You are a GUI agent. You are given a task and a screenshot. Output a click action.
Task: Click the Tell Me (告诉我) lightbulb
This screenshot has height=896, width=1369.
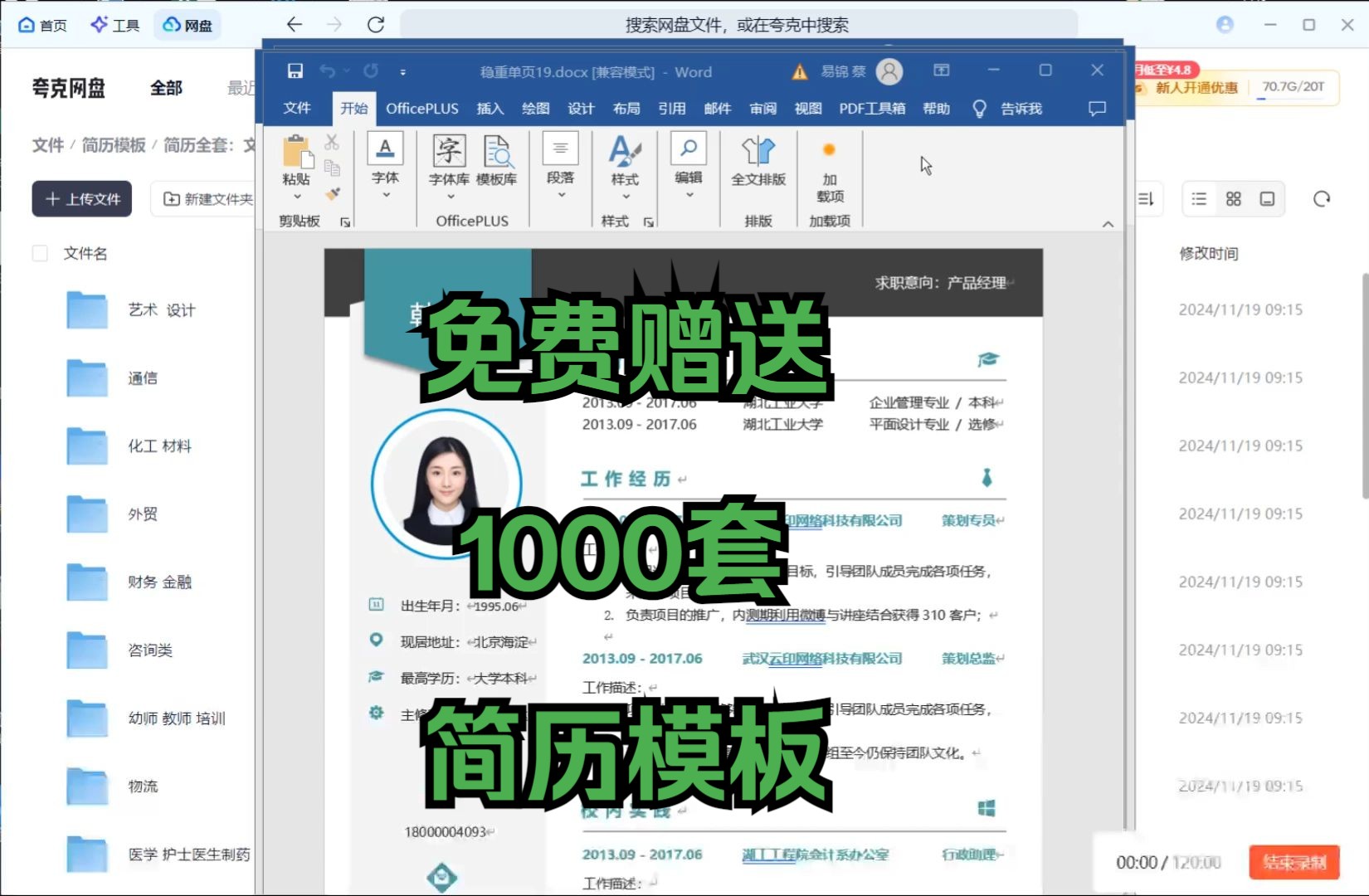pyautogui.click(x=980, y=109)
